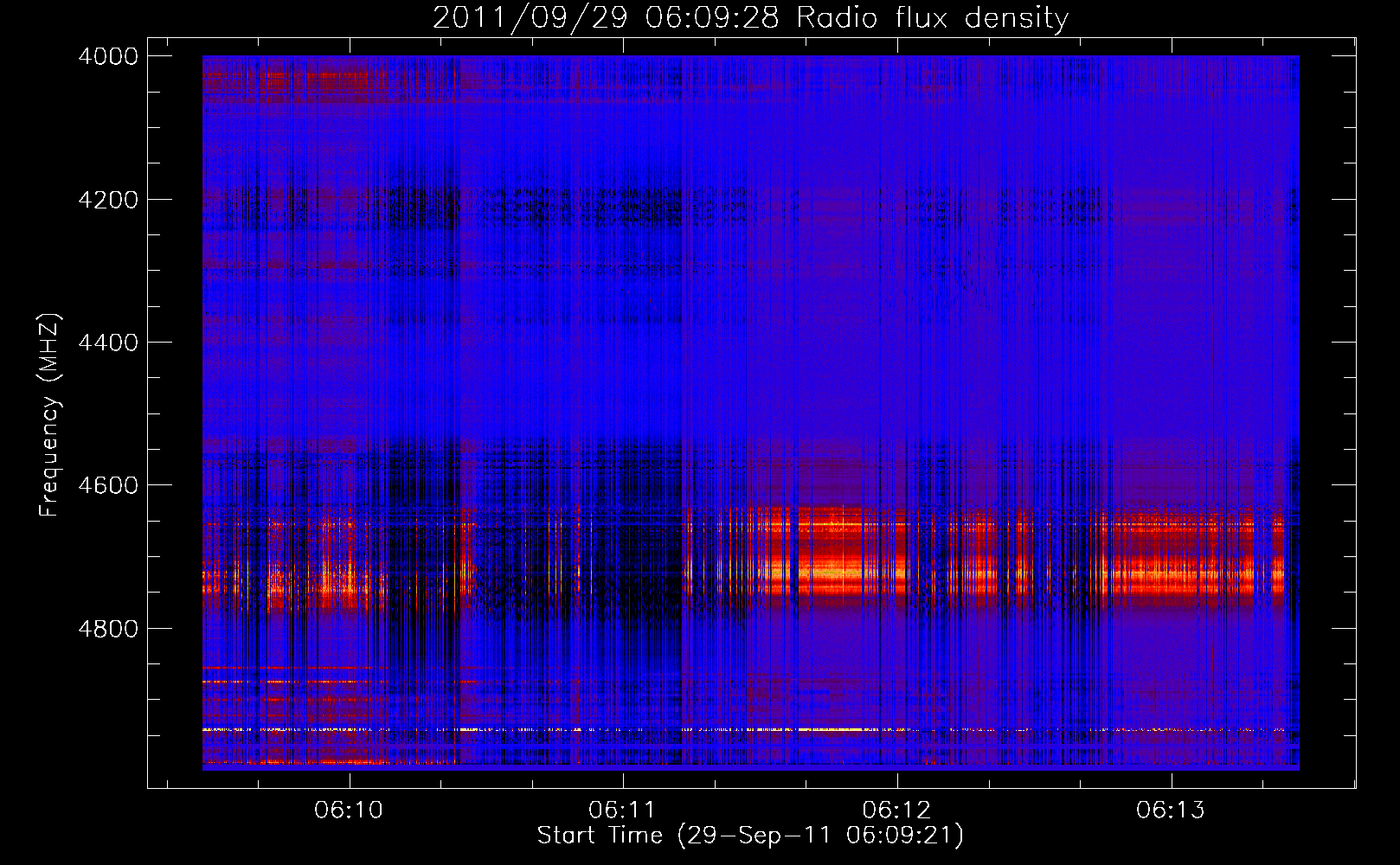Click the plot title "2011/09/29 06:09:28 Radio flux density"
The height and width of the screenshot is (865, 1400).
pyautogui.click(x=750, y=17)
